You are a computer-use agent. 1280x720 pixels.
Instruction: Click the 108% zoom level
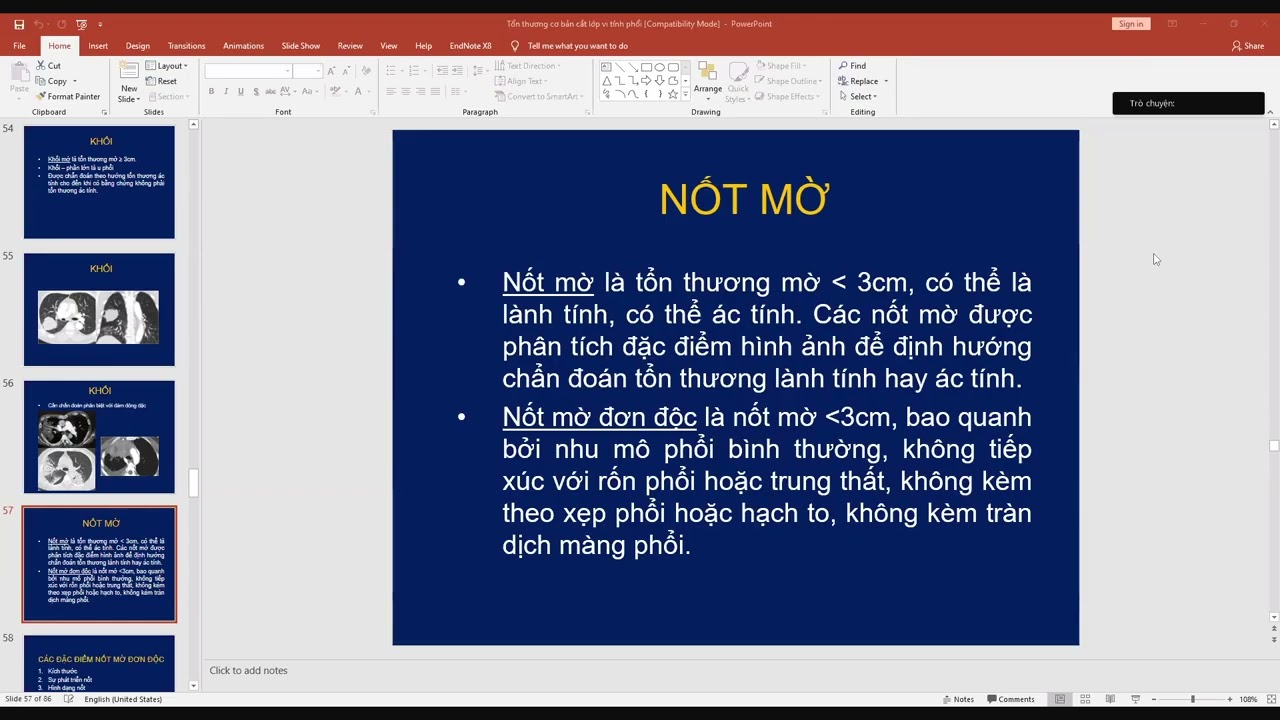point(1249,699)
